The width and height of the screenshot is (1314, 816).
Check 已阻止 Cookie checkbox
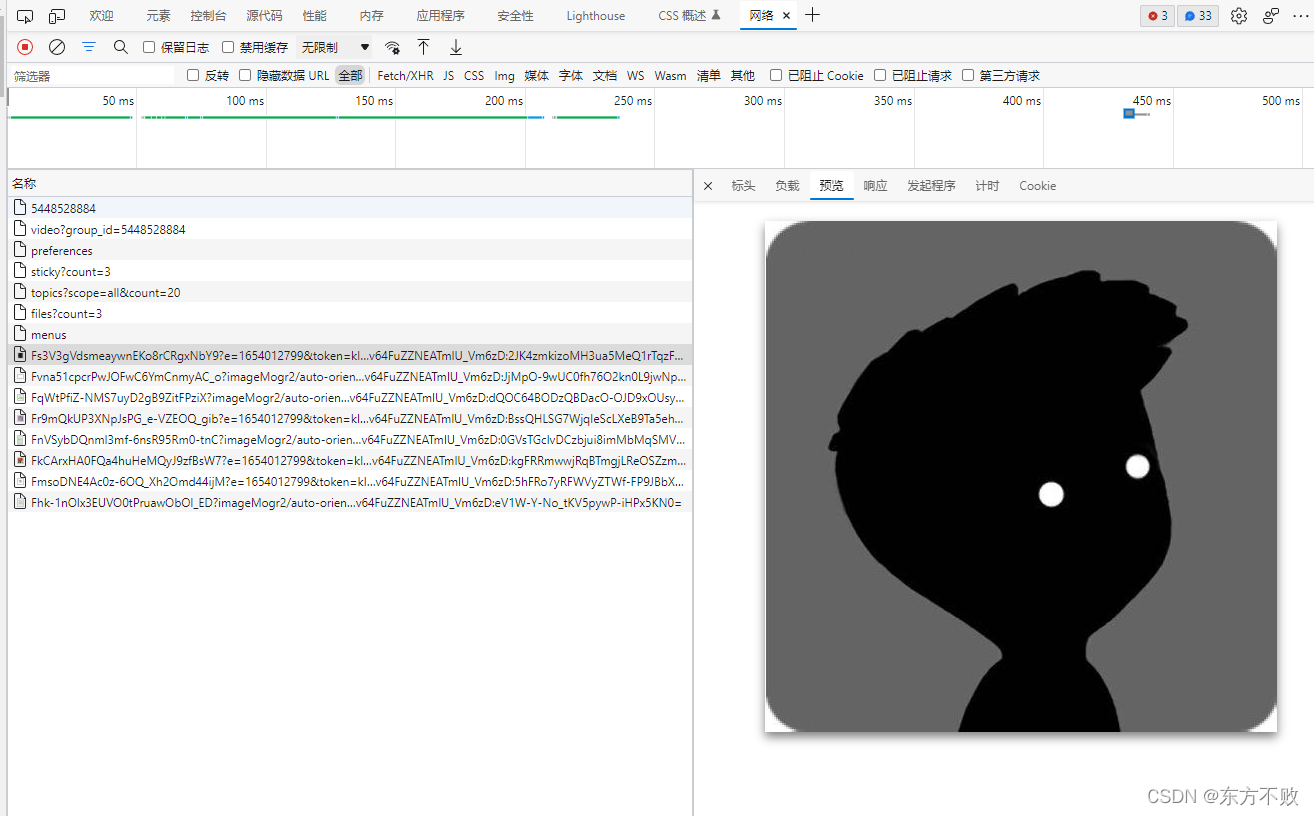click(x=776, y=75)
